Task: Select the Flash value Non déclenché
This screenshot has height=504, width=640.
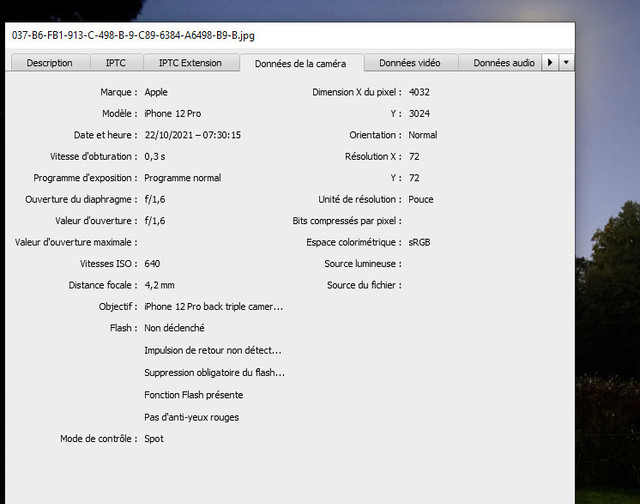Action: click(x=174, y=328)
